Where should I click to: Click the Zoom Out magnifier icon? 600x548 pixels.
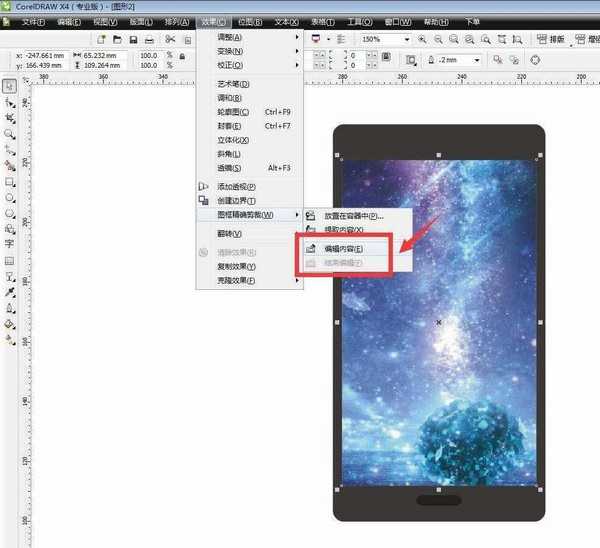click(x=439, y=39)
